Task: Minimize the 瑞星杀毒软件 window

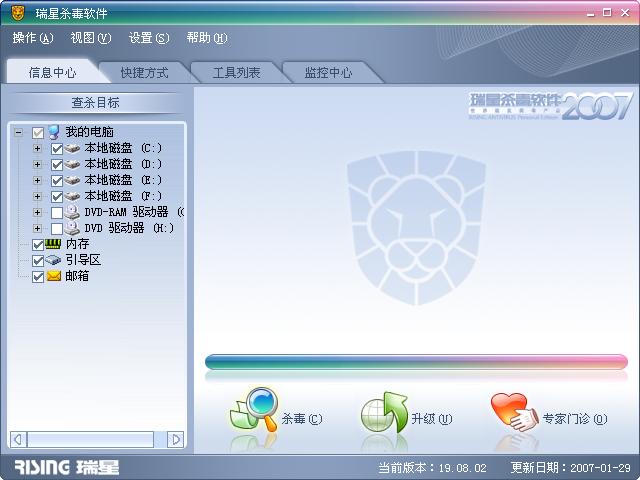Action: (x=591, y=13)
